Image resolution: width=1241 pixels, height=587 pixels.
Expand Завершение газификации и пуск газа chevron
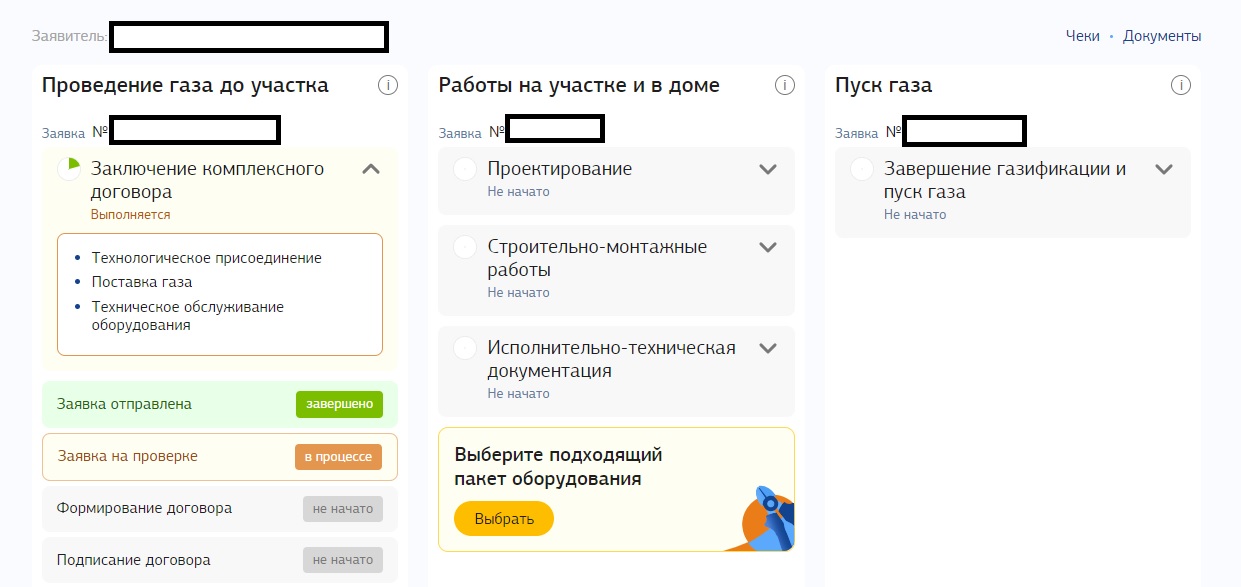[x=1164, y=169]
